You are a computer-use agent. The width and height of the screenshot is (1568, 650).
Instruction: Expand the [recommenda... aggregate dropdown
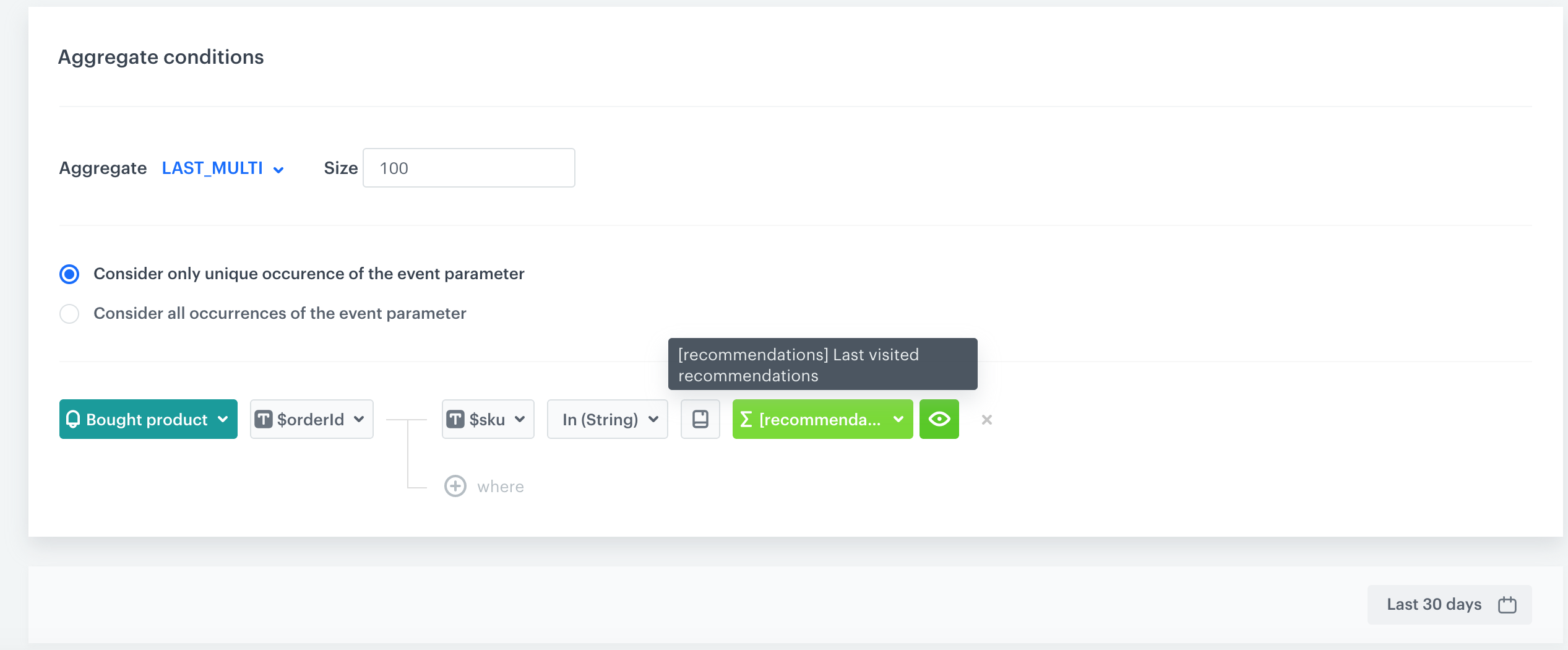click(898, 419)
